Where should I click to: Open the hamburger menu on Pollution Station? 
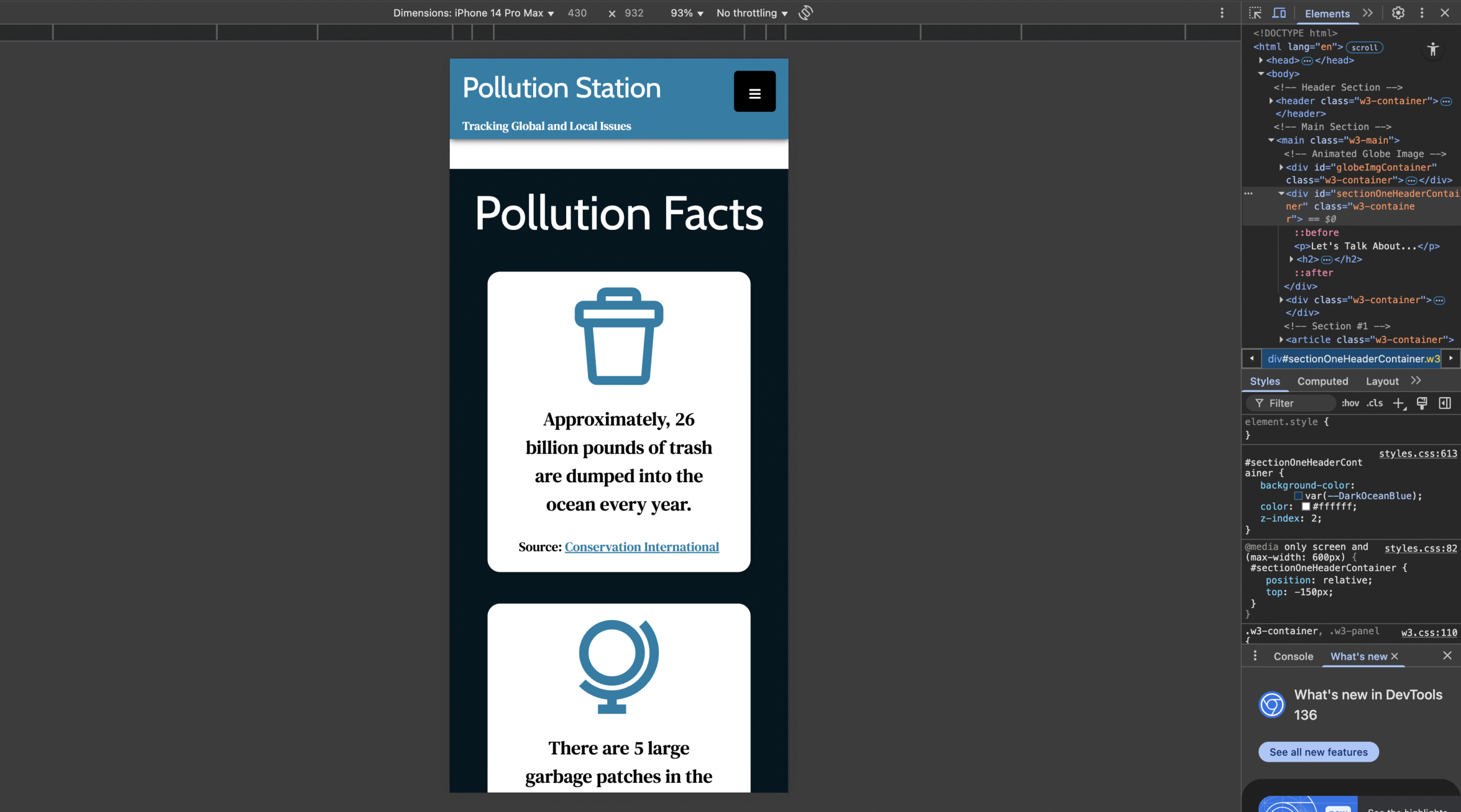tap(754, 91)
